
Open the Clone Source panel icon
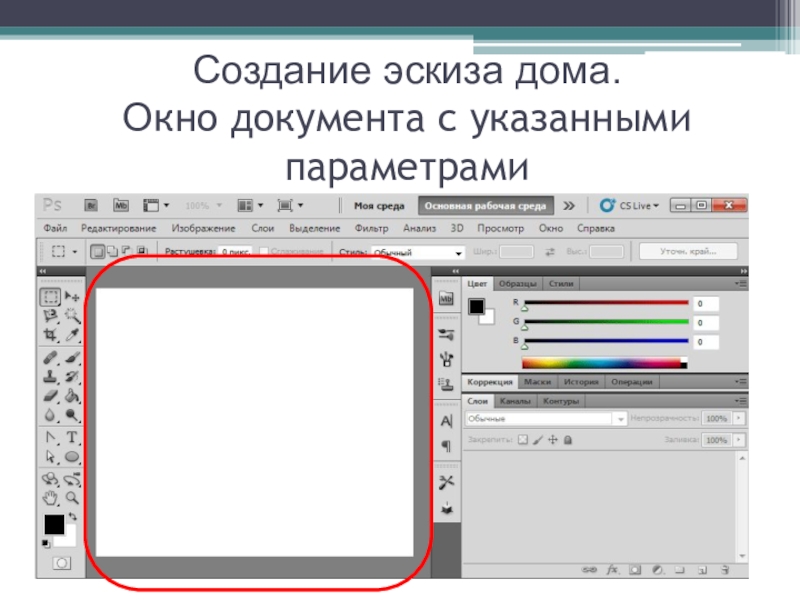click(x=446, y=384)
